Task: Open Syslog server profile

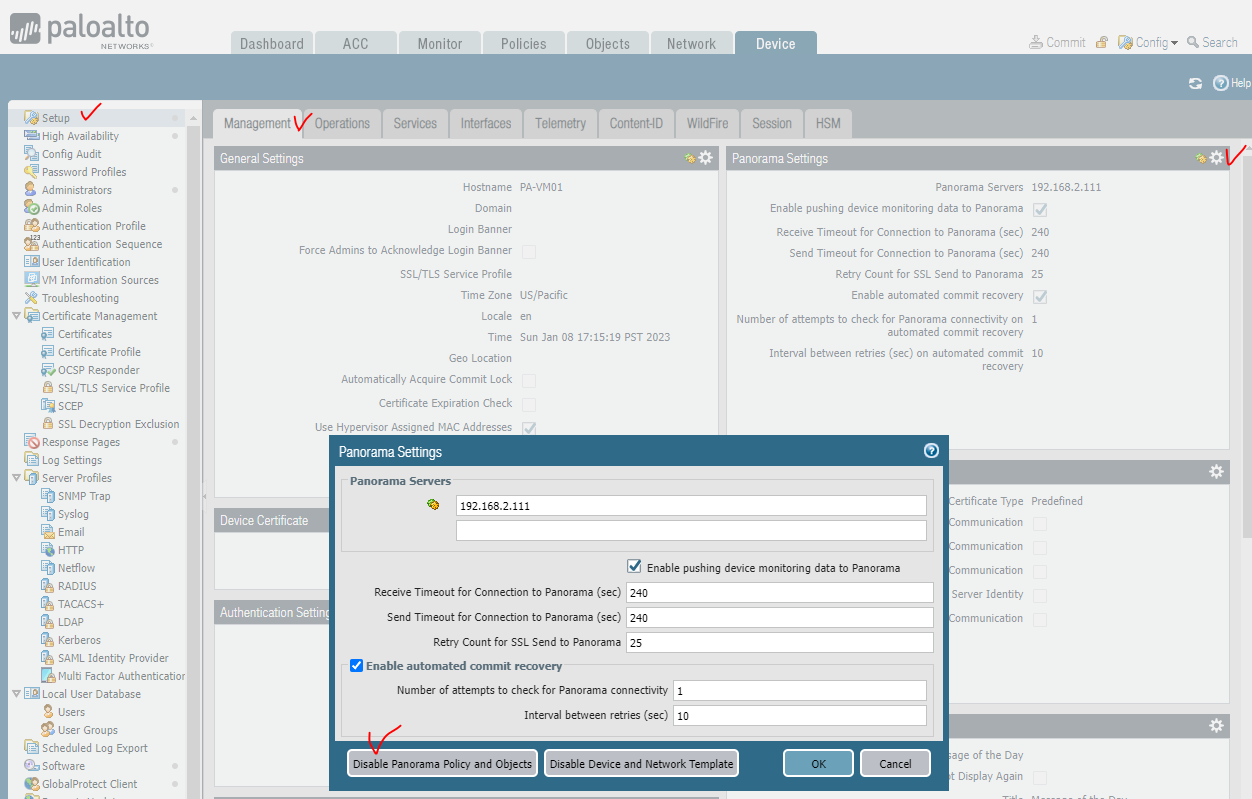Action: [73, 514]
